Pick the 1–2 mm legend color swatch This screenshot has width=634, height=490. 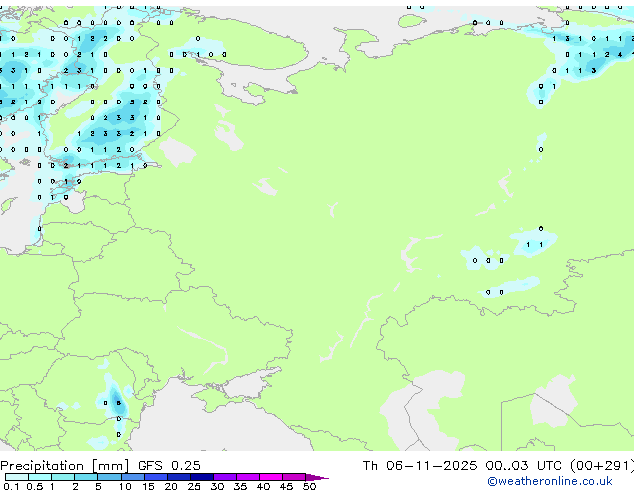[x=63, y=477]
